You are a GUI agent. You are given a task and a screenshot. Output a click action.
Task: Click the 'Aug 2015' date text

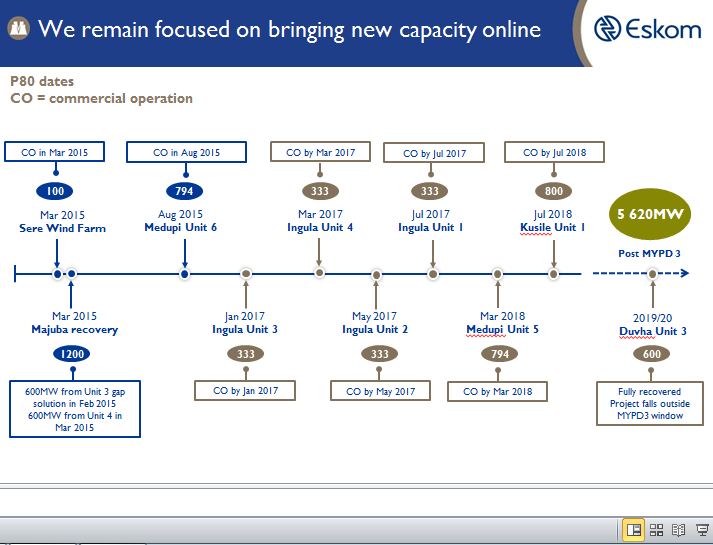181,214
